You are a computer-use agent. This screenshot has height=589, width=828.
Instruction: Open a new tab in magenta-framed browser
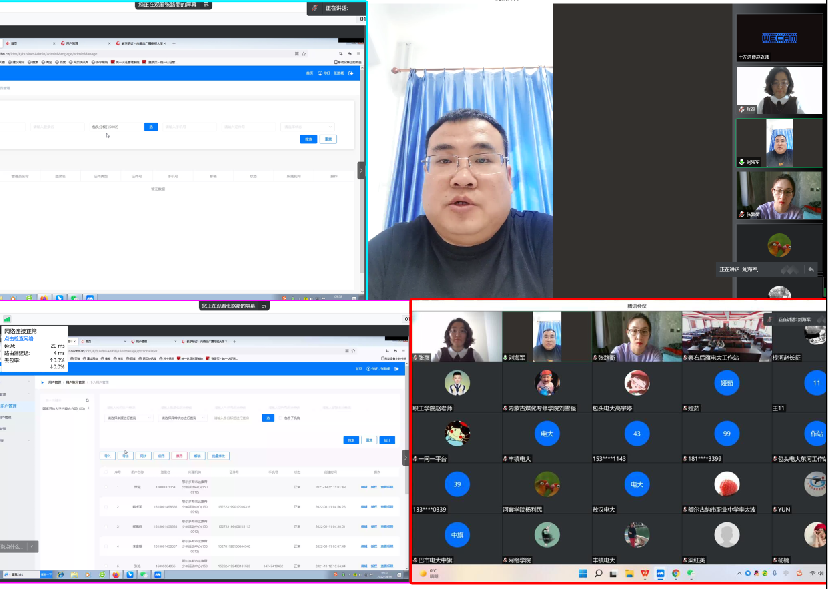(x=234, y=341)
